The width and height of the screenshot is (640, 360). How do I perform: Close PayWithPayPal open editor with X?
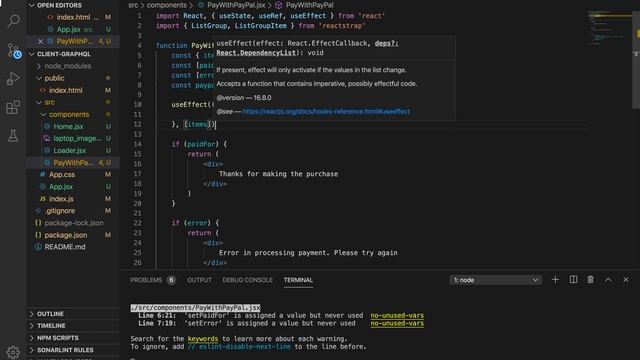(x=40, y=41)
